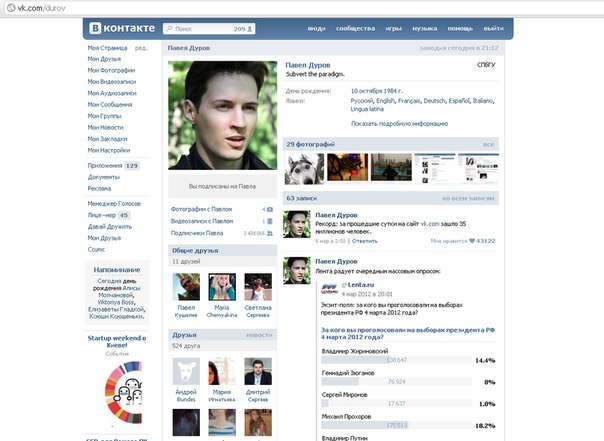Open the люди header menu
604x441 pixels.
[x=316, y=29]
